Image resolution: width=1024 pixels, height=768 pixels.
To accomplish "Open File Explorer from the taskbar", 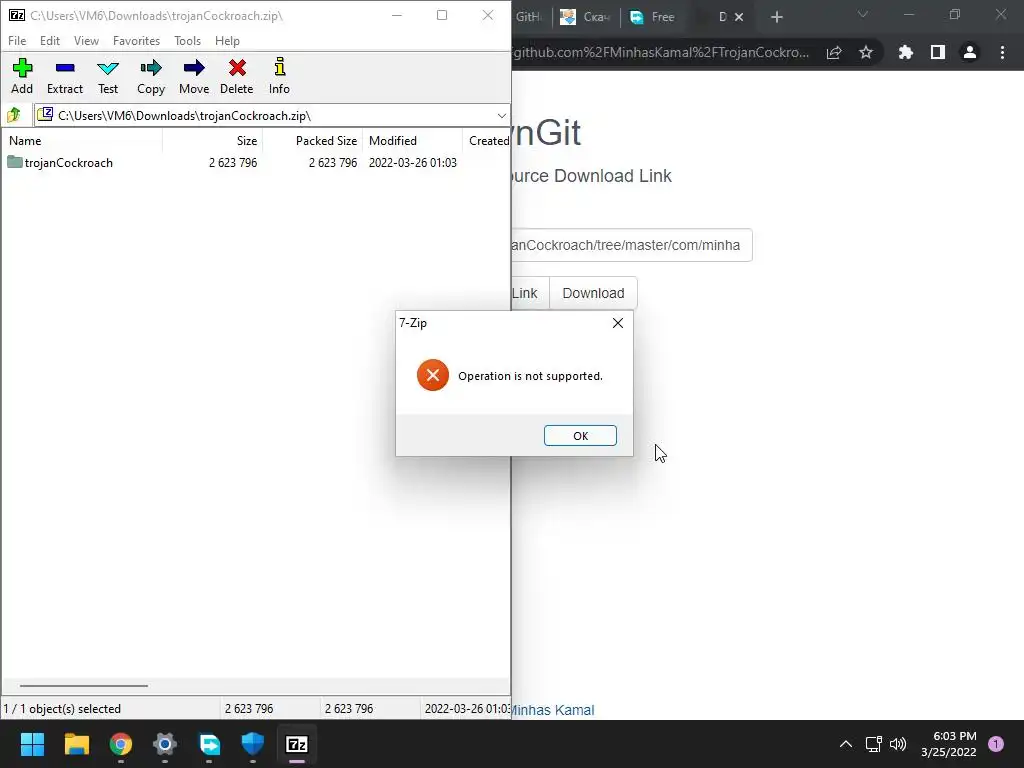I will click(76, 744).
